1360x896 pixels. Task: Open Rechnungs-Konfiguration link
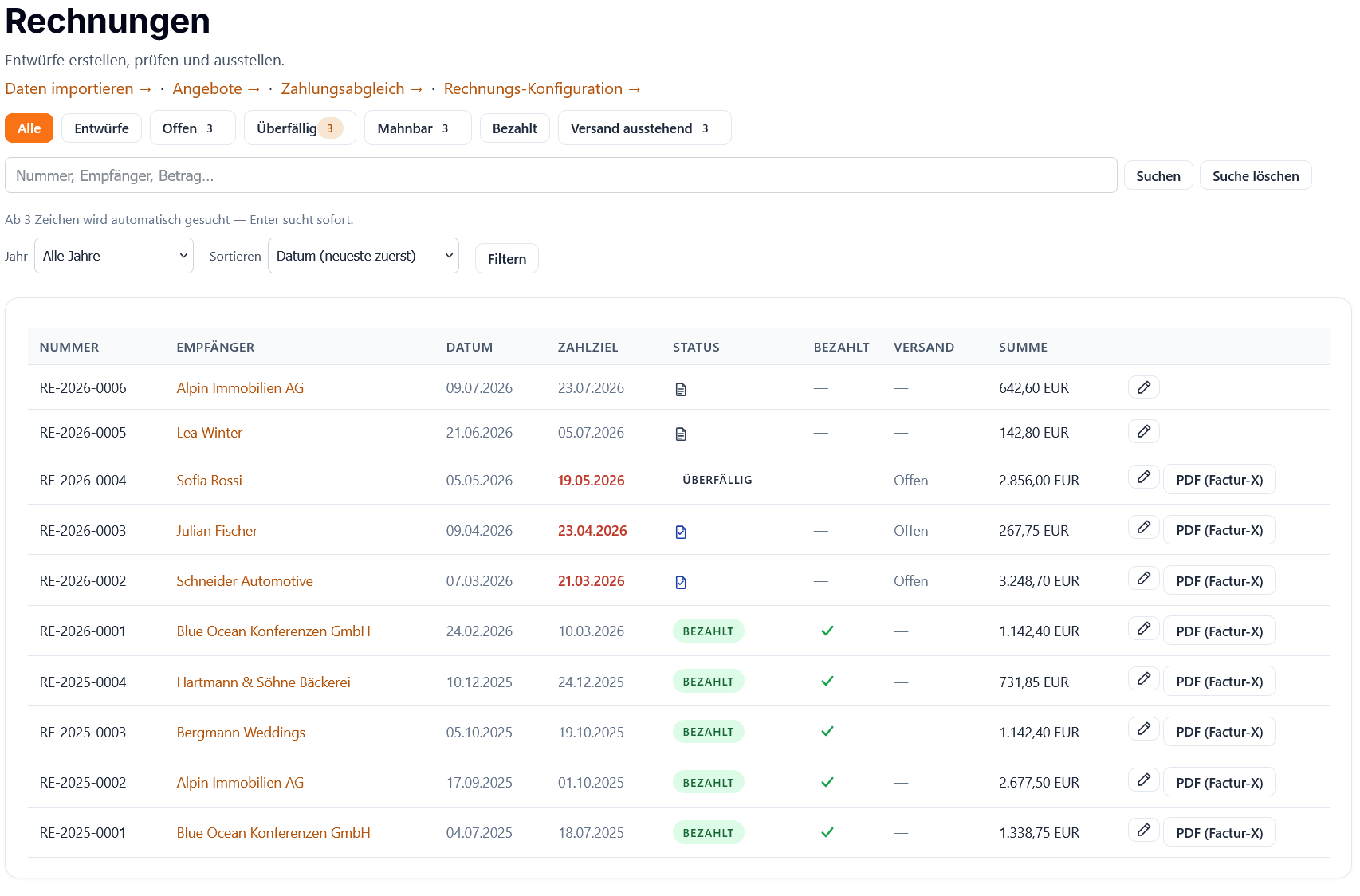click(x=542, y=88)
